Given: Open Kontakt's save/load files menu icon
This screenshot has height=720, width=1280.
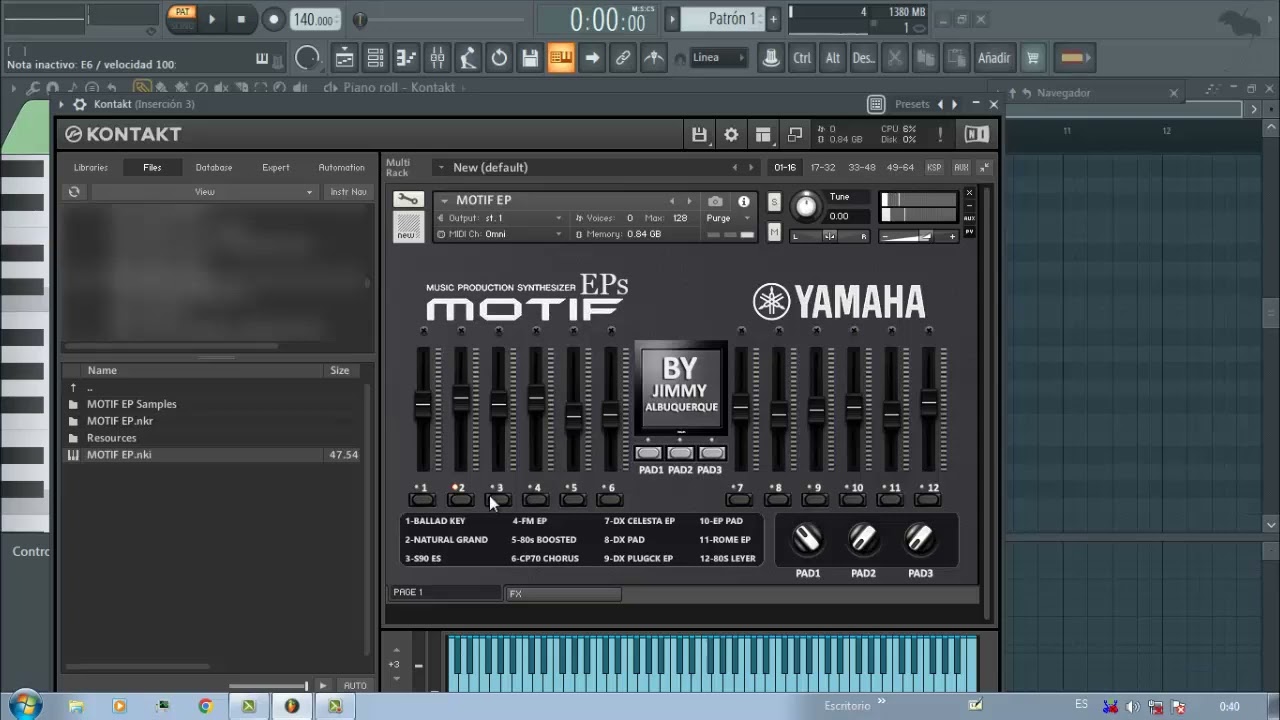Looking at the screenshot, I should click(x=699, y=135).
